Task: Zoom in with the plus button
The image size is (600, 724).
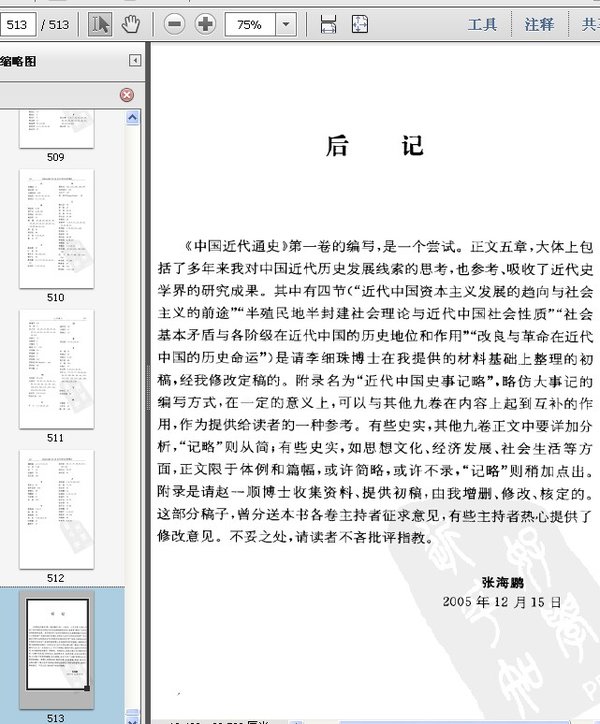Action: [205, 24]
